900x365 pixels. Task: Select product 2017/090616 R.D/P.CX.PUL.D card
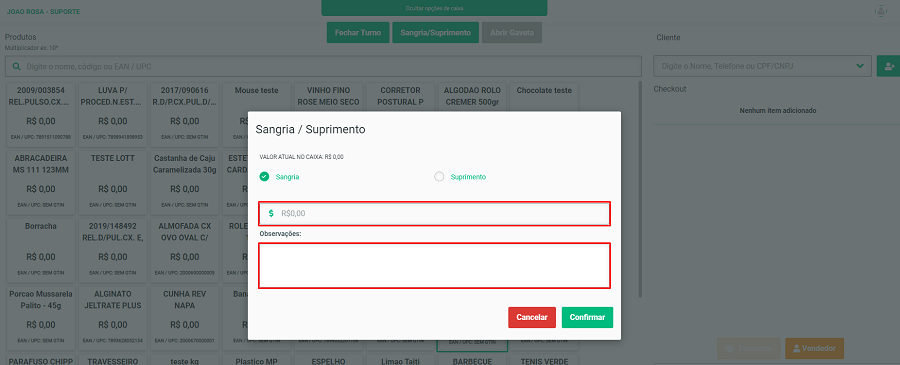click(x=185, y=114)
